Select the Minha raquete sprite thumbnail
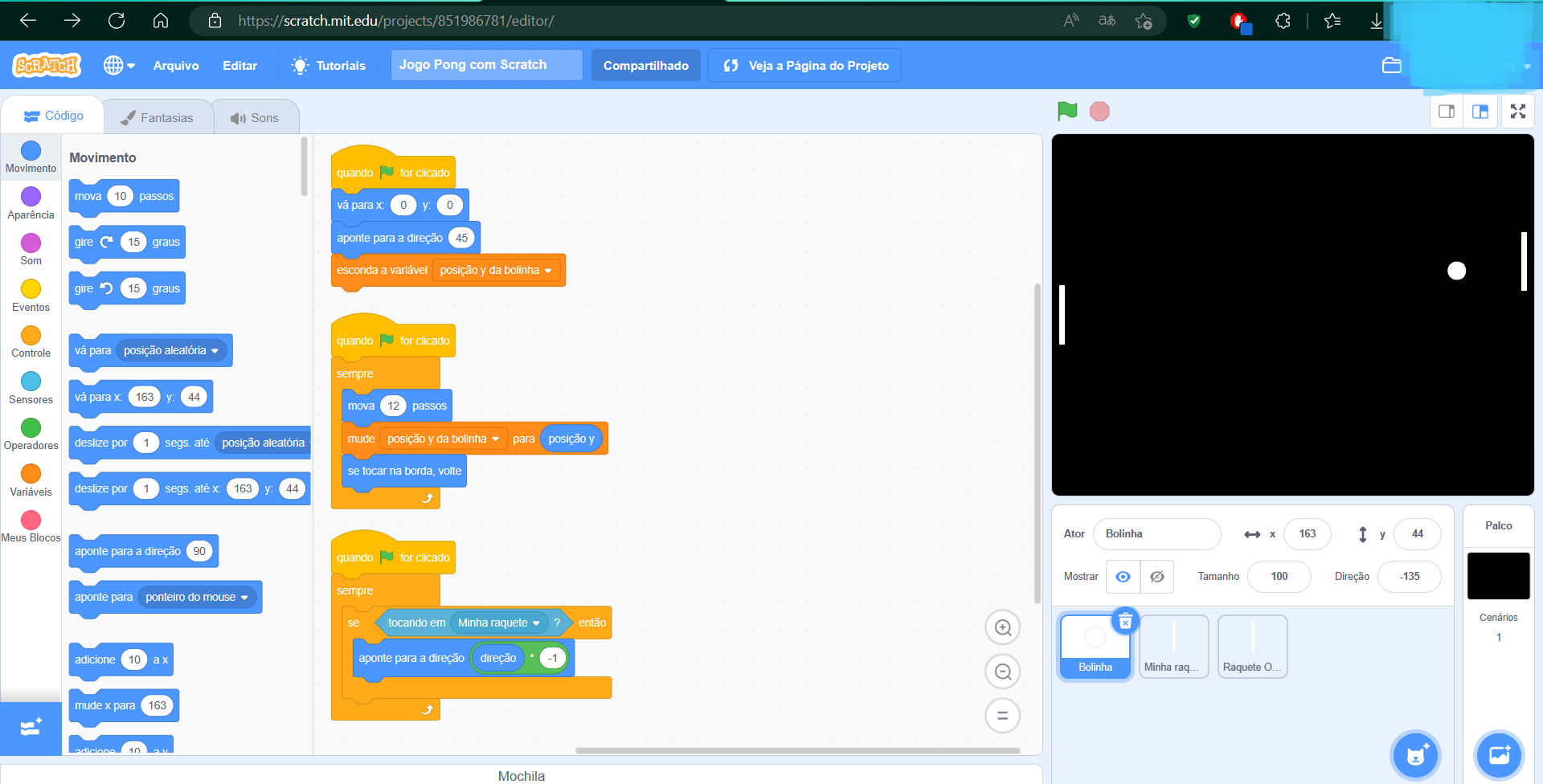The height and width of the screenshot is (784, 1543). coord(1174,647)
